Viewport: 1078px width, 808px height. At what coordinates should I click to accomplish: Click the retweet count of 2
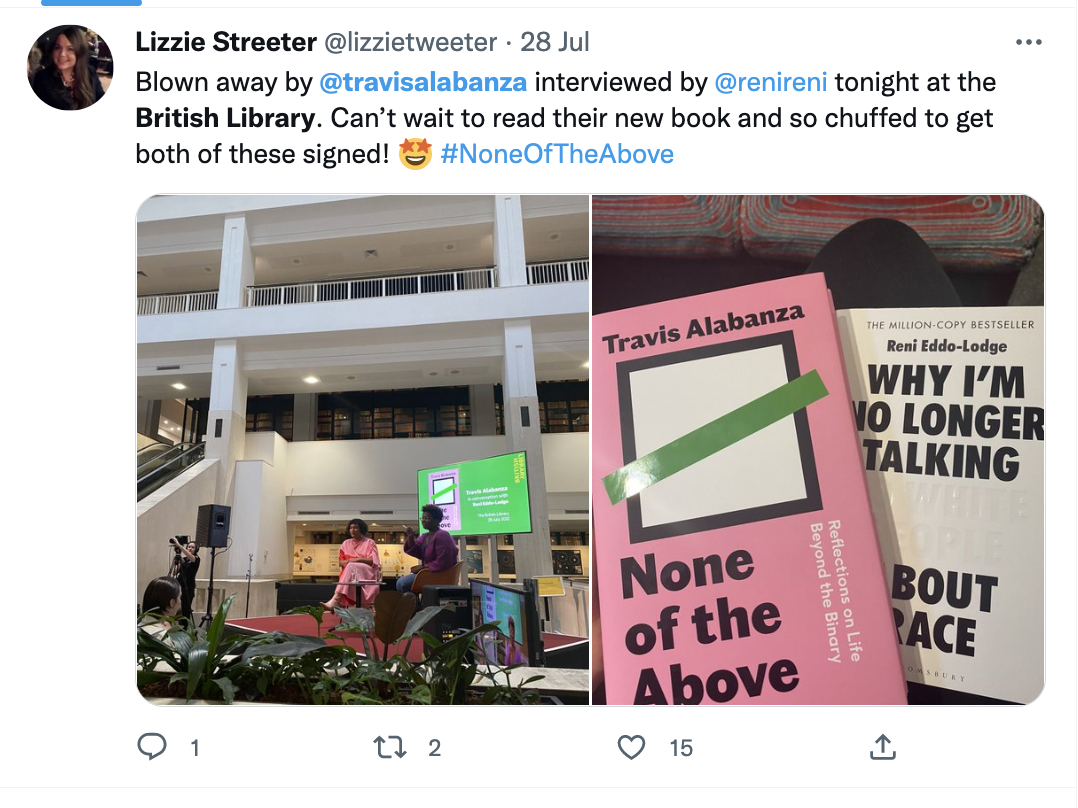coord(434,747)
